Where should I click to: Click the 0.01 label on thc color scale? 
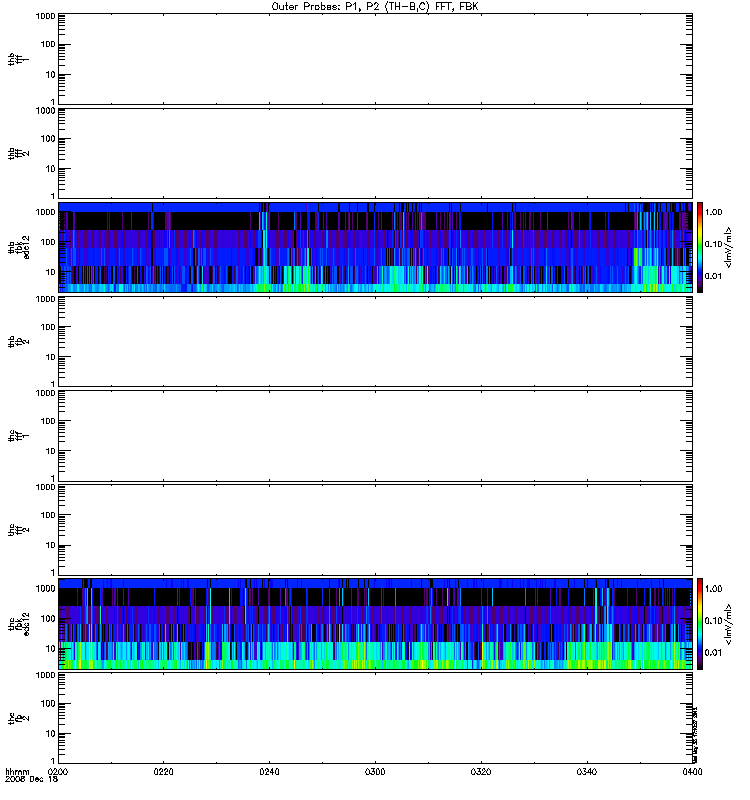[x=713, y=653]
